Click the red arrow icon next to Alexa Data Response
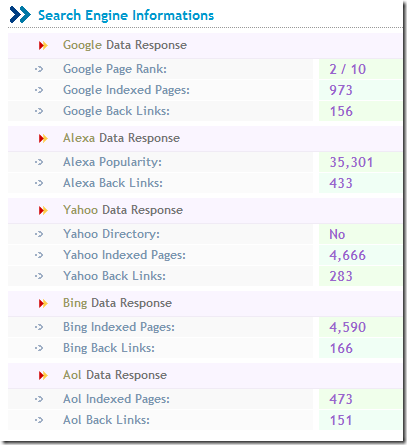407x445 pixels. coord(43,138)
